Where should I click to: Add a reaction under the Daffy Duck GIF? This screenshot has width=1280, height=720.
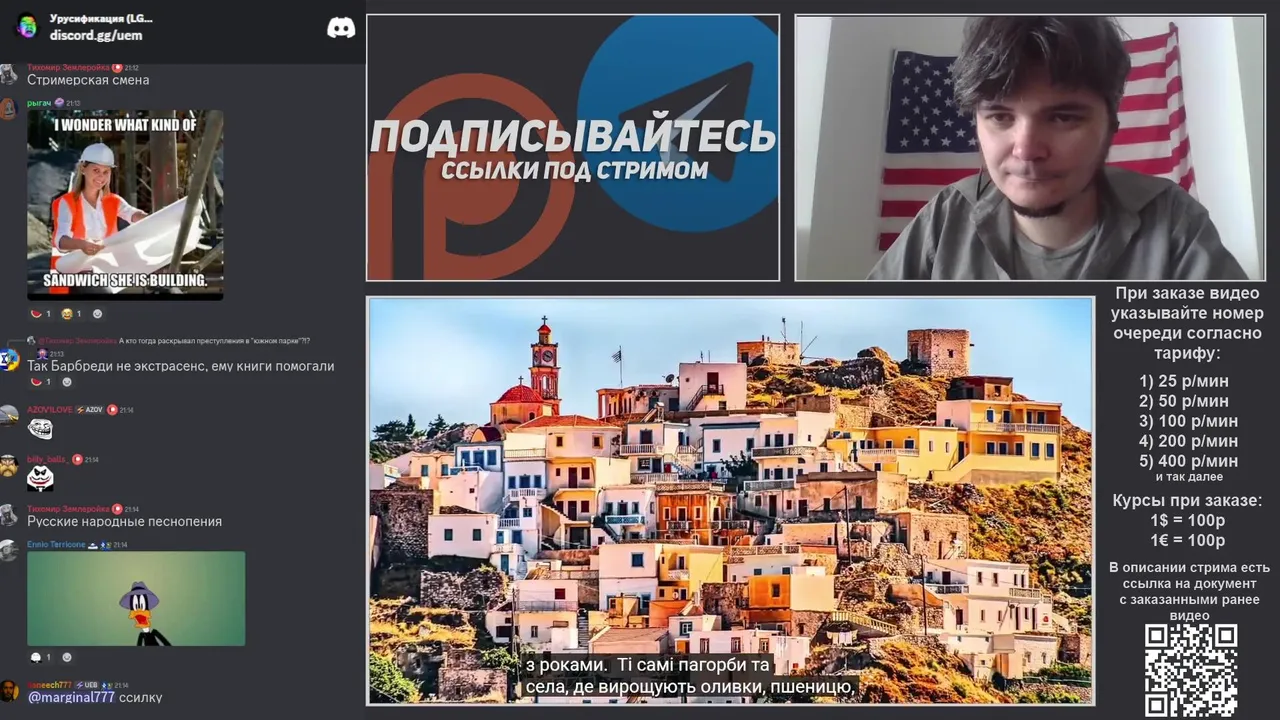pos(67,657)
